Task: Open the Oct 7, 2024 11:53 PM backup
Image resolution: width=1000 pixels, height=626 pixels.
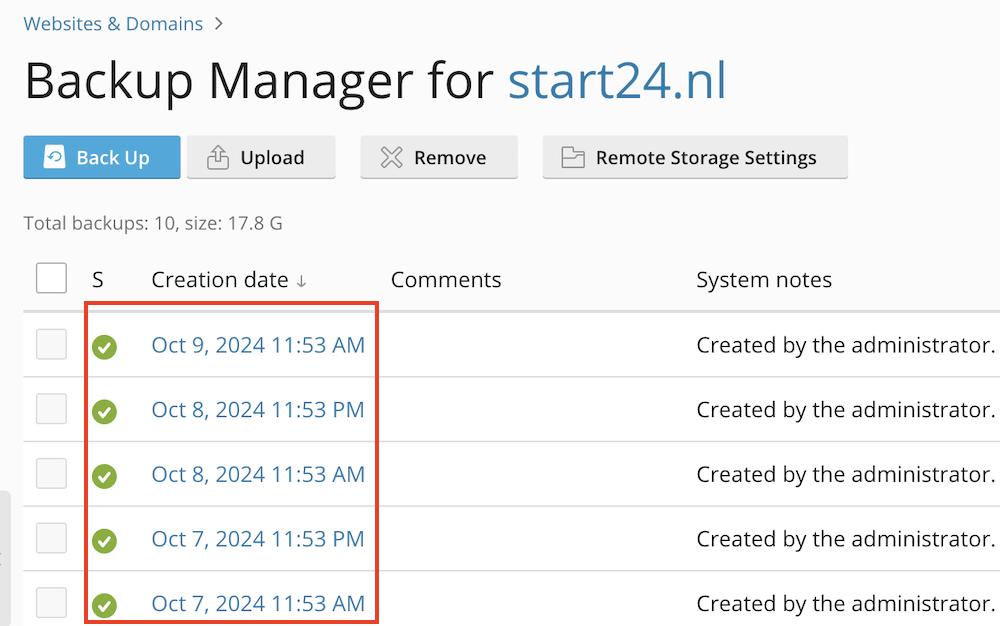Action: point(258,539)
